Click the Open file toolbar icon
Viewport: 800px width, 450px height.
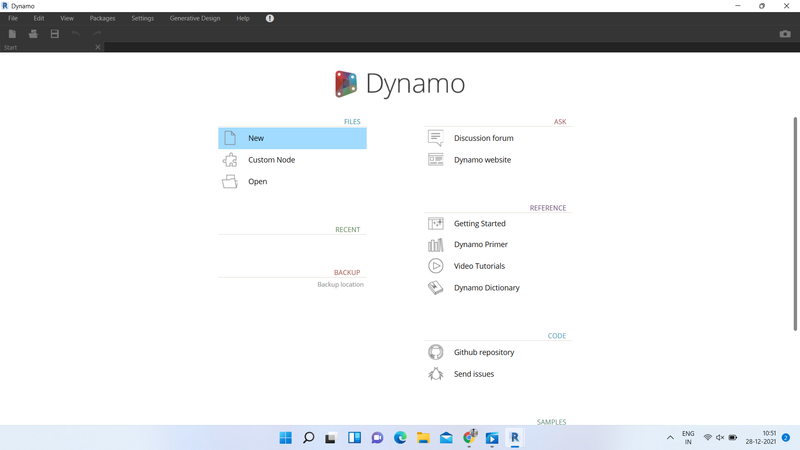click(x=33, y=34)
